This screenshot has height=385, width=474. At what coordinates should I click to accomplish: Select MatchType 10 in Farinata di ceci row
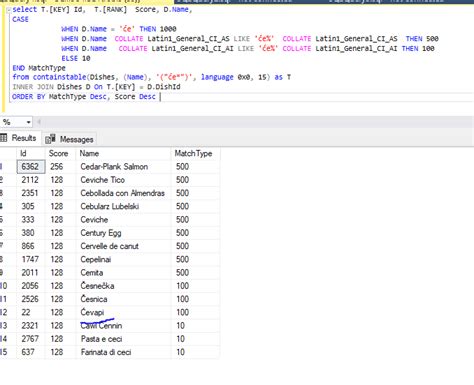tap(195, 352)
